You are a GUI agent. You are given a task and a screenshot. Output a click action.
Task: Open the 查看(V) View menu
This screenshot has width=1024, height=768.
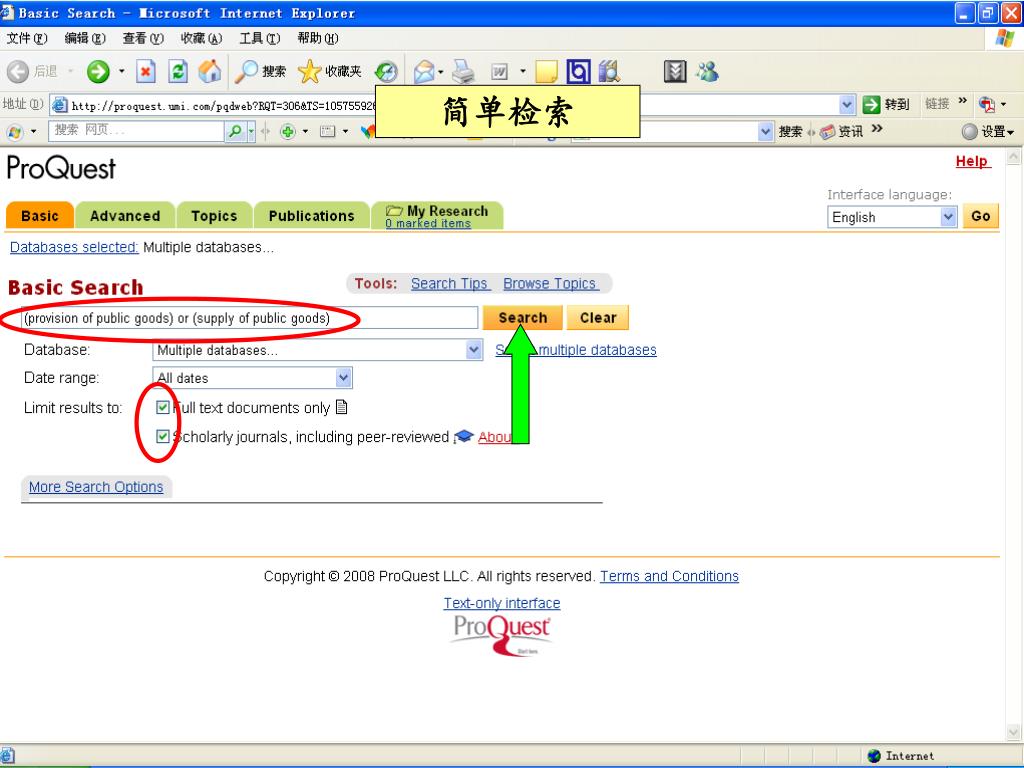coord(143,38)
